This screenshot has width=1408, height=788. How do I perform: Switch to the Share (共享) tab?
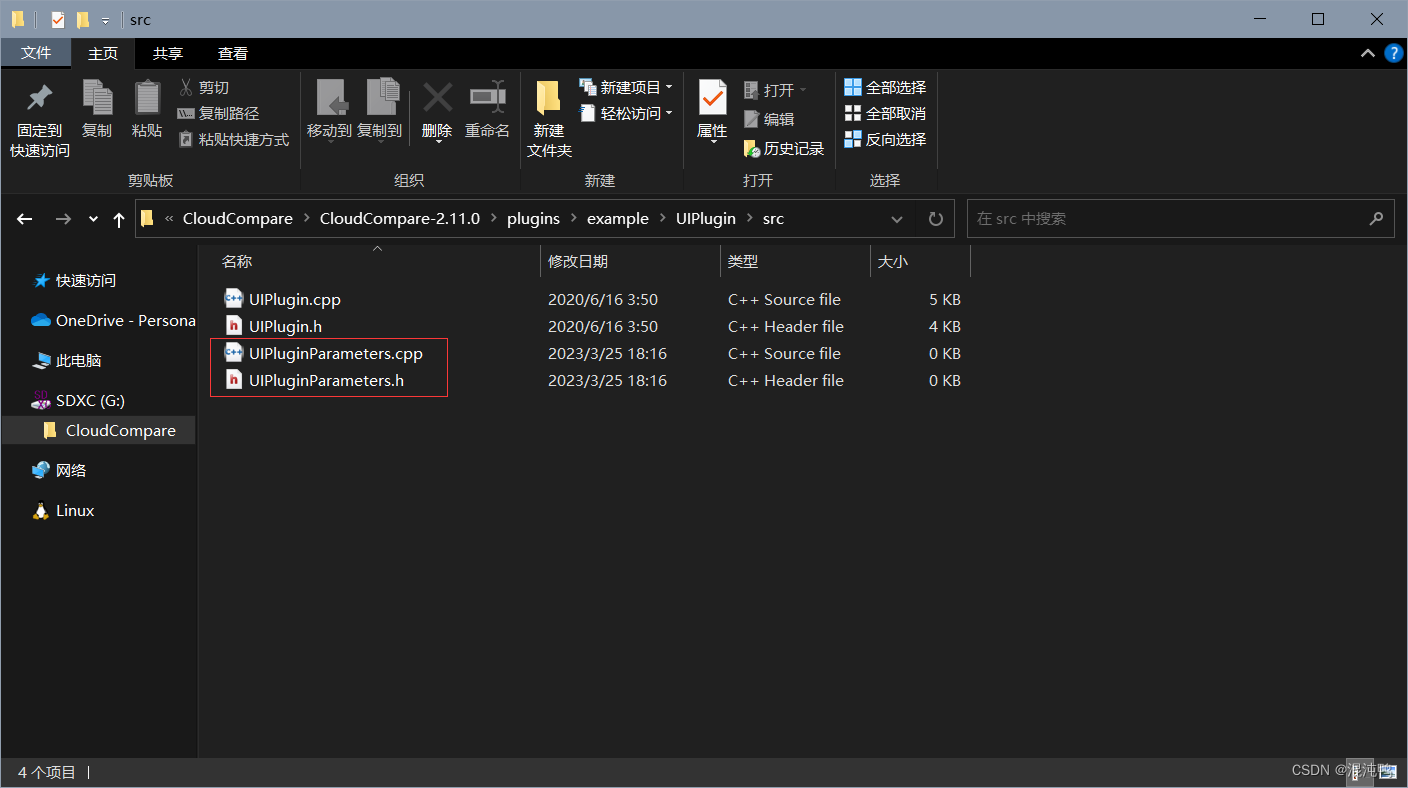coord(168,53)
